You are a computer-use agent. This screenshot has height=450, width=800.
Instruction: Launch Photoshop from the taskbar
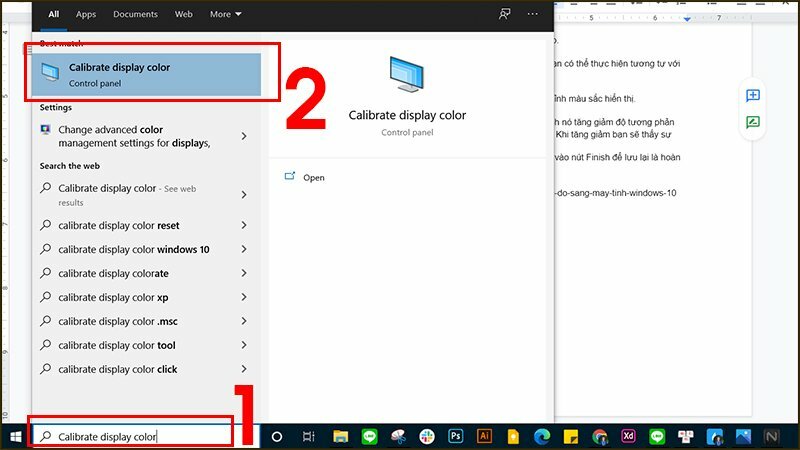click(x=456, y=437)
